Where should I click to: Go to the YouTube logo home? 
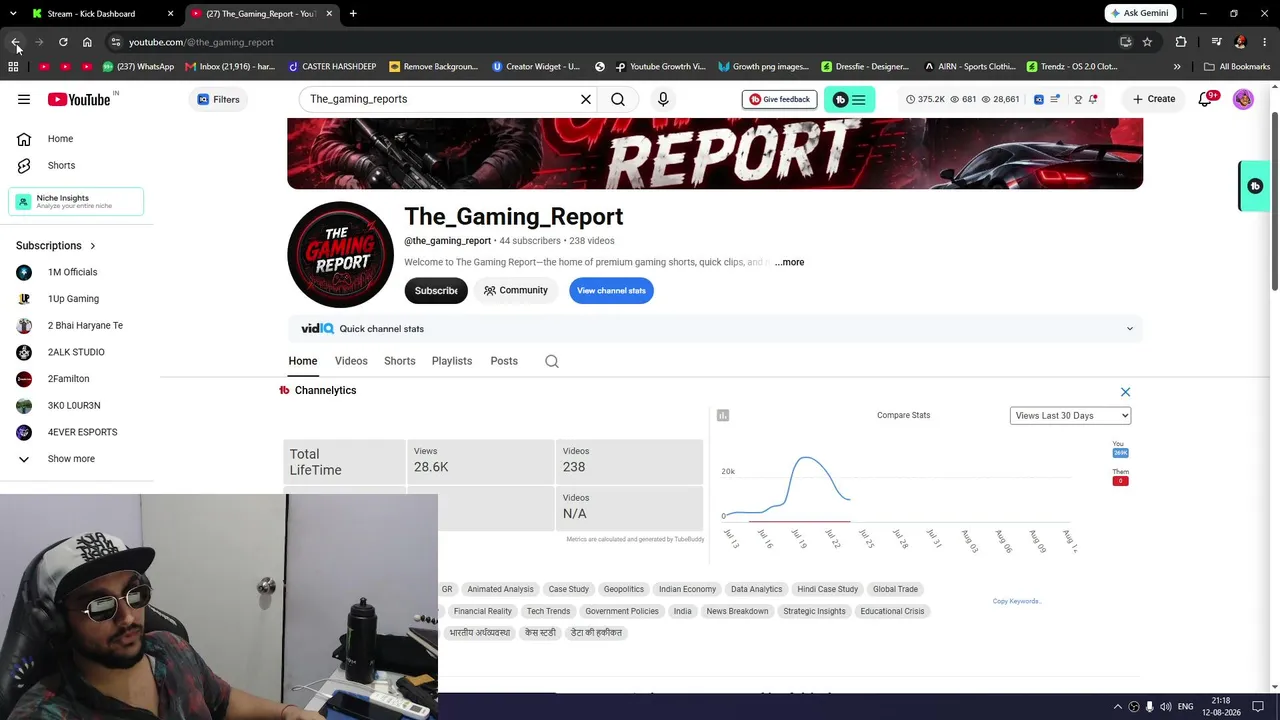[x=79, y=99]
